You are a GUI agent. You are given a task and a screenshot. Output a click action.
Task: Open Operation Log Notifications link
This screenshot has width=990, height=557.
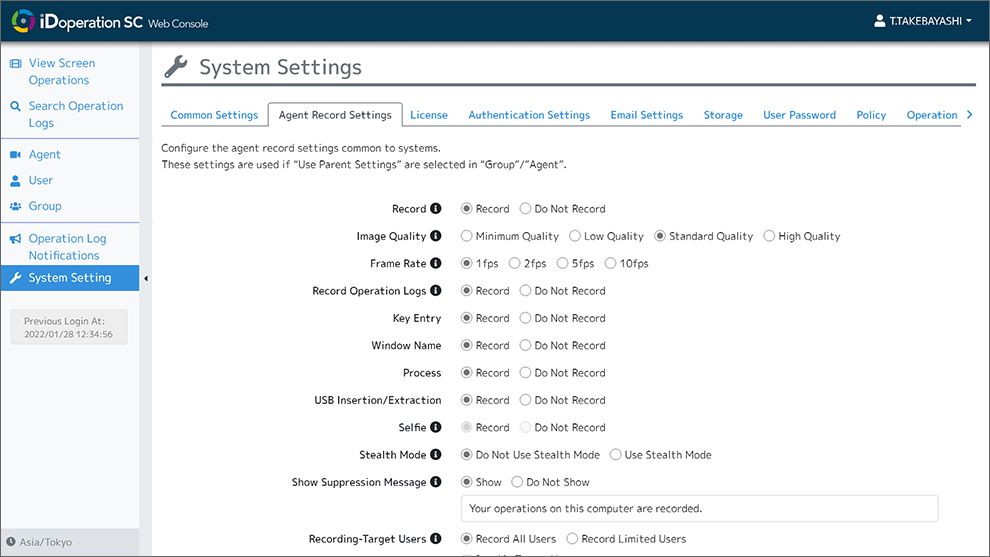[67, 247]
